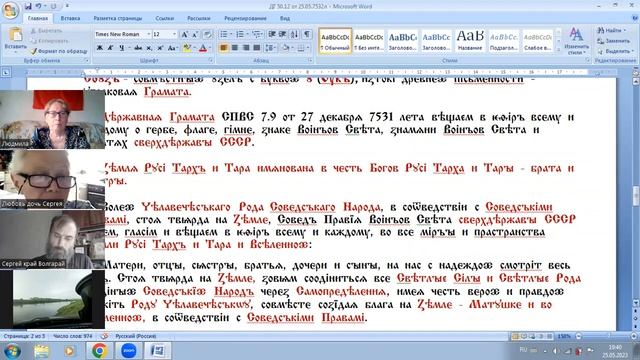This screenshot has width=640, height=360.
Task: Switch to Zoom app in taskbar
Action: [x=129, y=351]
